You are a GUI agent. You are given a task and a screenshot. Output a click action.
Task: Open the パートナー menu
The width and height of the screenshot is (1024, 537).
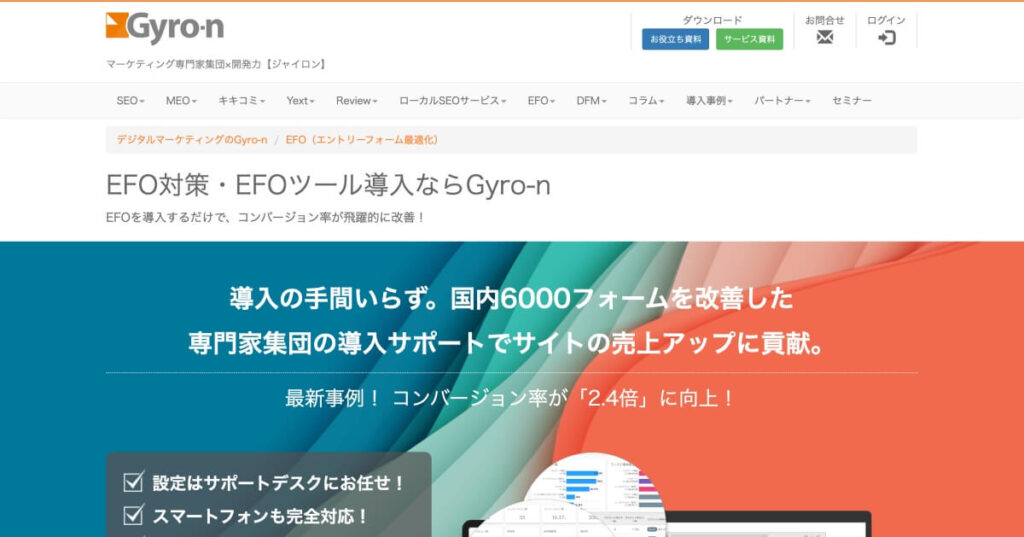(782, 101)
